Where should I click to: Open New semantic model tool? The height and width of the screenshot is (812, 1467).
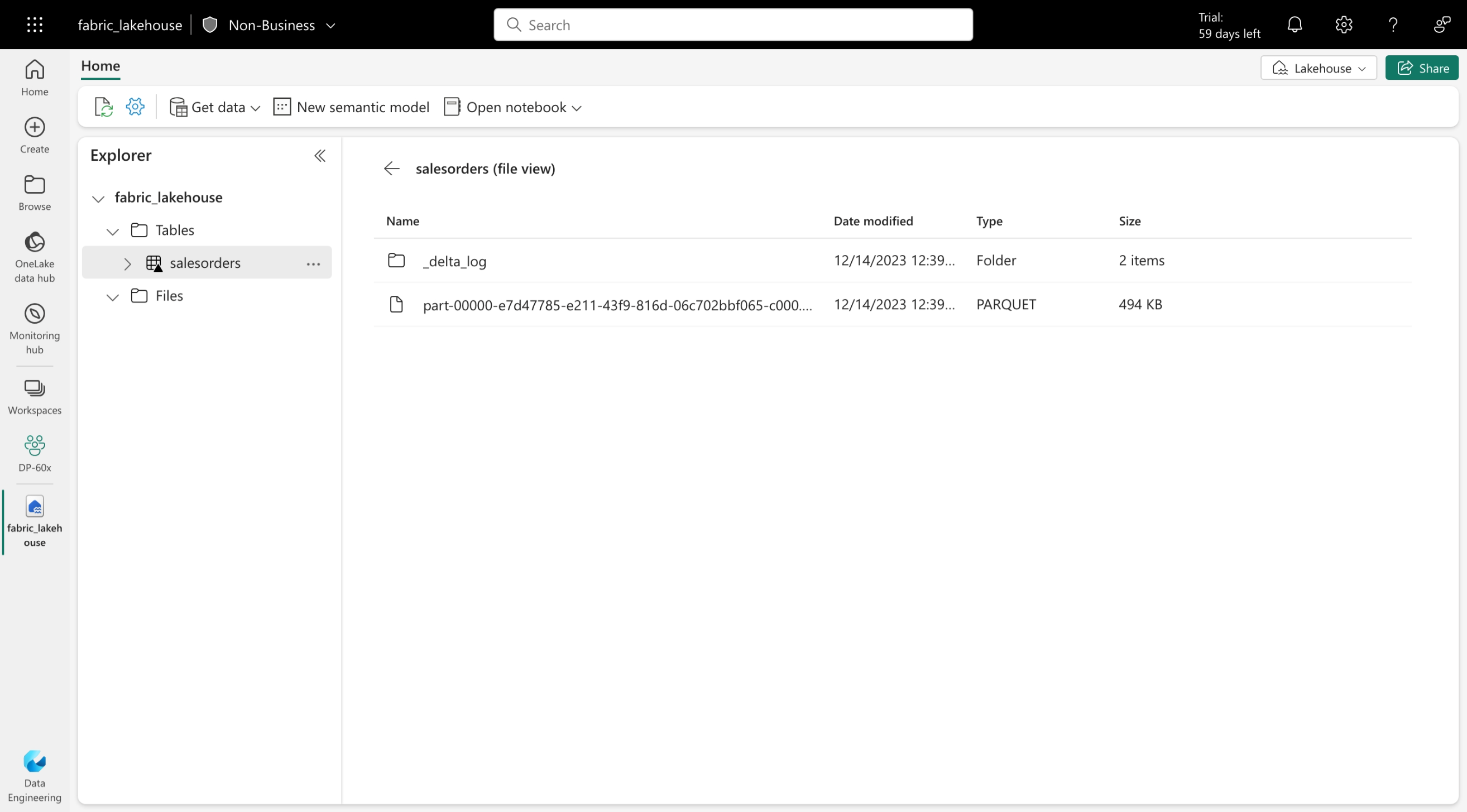(352, 106)
